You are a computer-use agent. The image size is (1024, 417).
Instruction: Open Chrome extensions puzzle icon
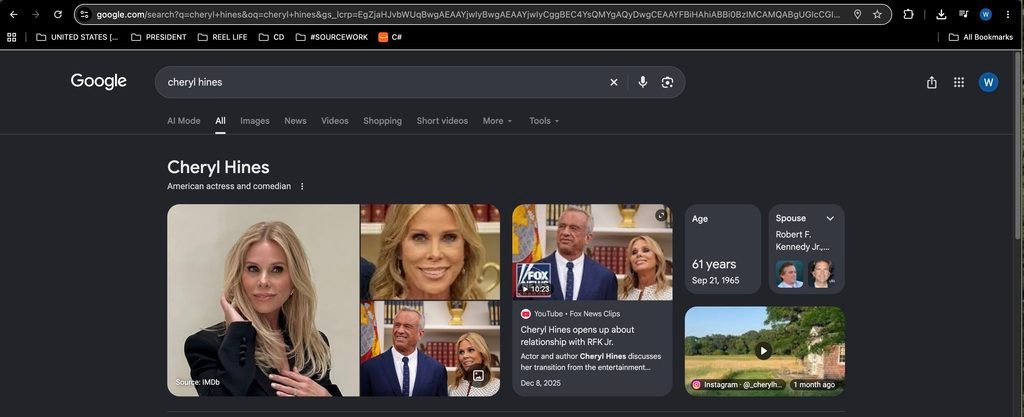908,14
